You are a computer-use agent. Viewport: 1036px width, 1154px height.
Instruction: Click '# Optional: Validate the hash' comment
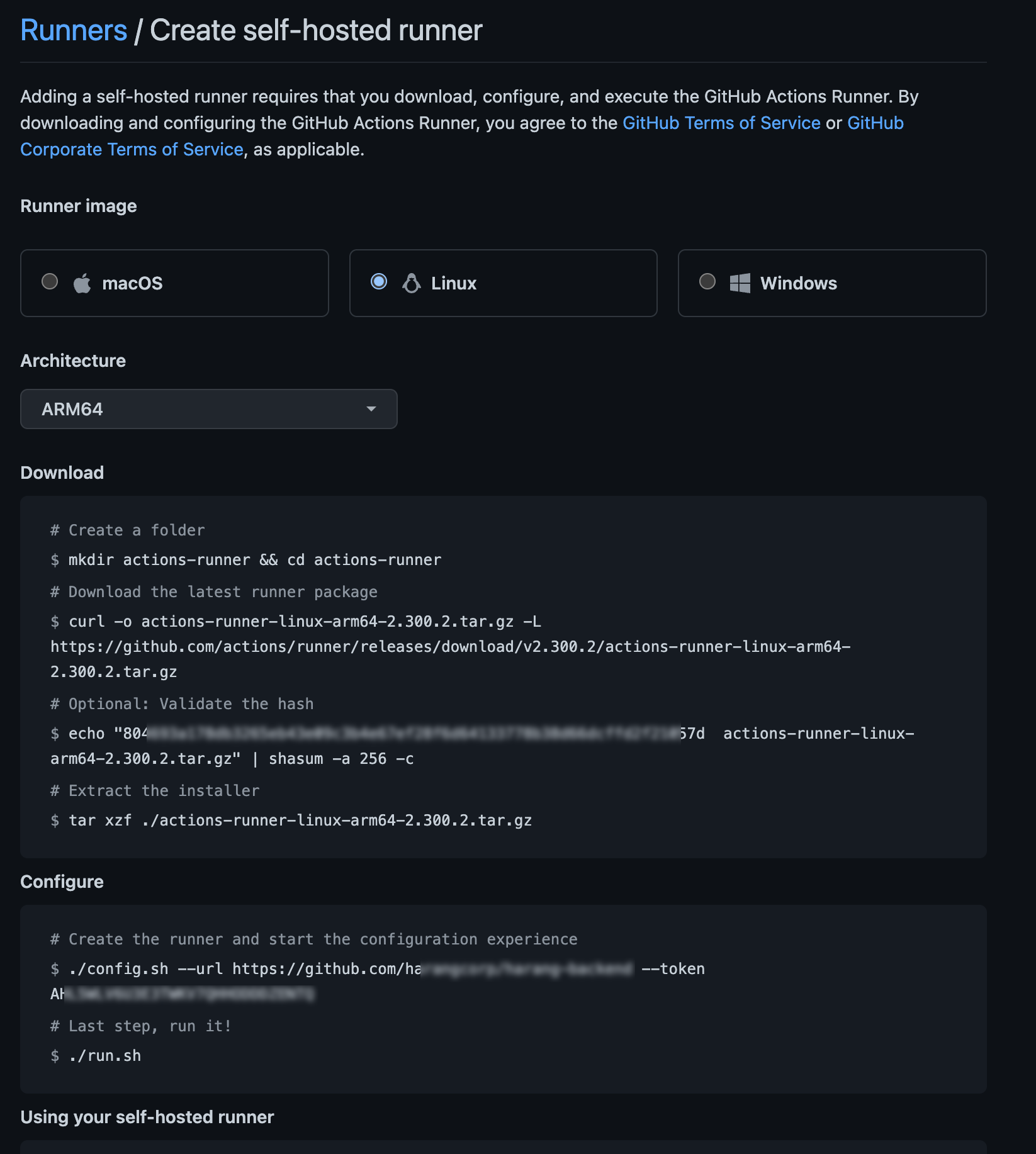[182, 704]
